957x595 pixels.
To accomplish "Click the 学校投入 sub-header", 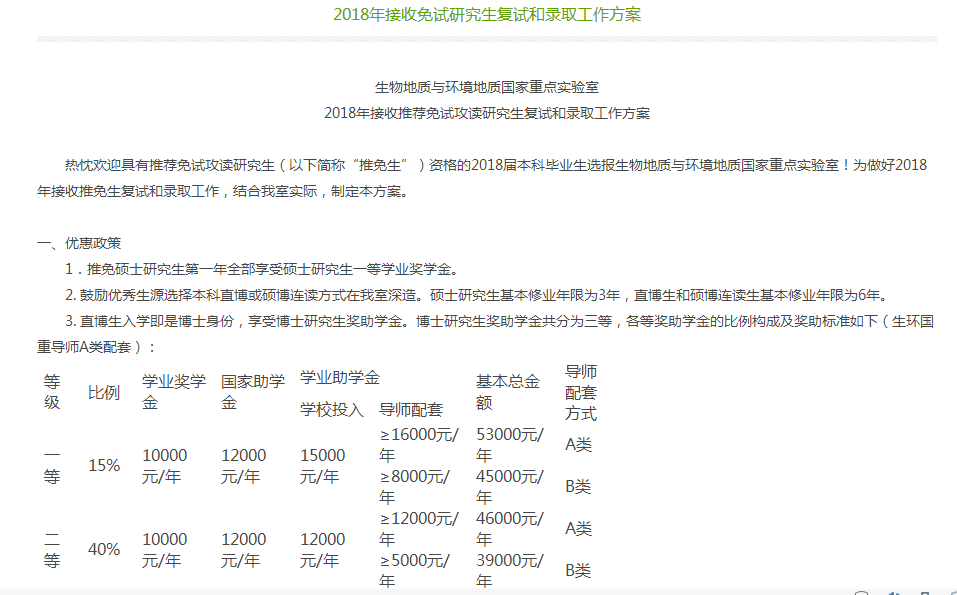I will (331, 409).
